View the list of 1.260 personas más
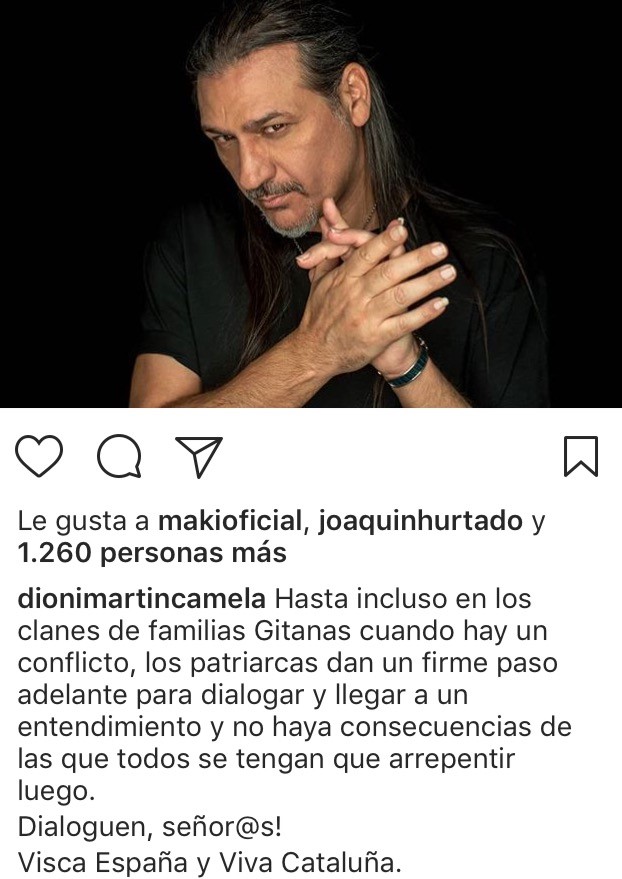The image size is (622, 879). (x=152, y=553)
